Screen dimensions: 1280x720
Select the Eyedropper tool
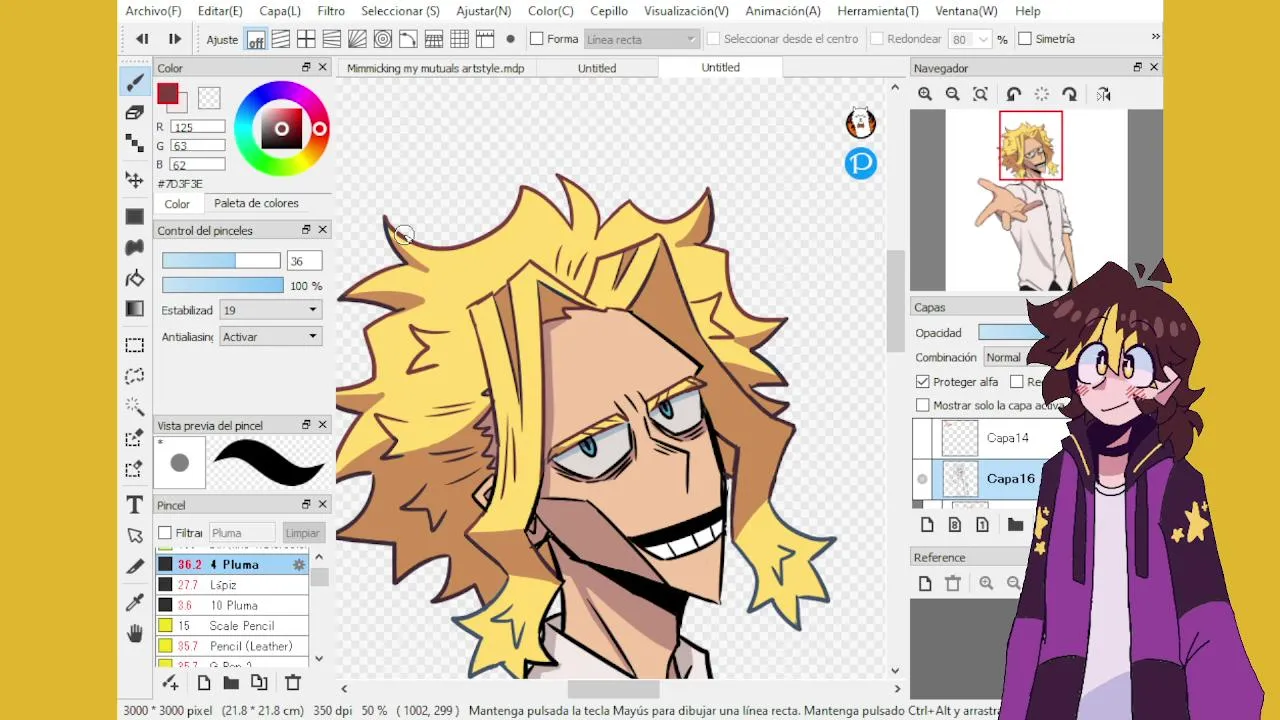[x=134, y=602]
